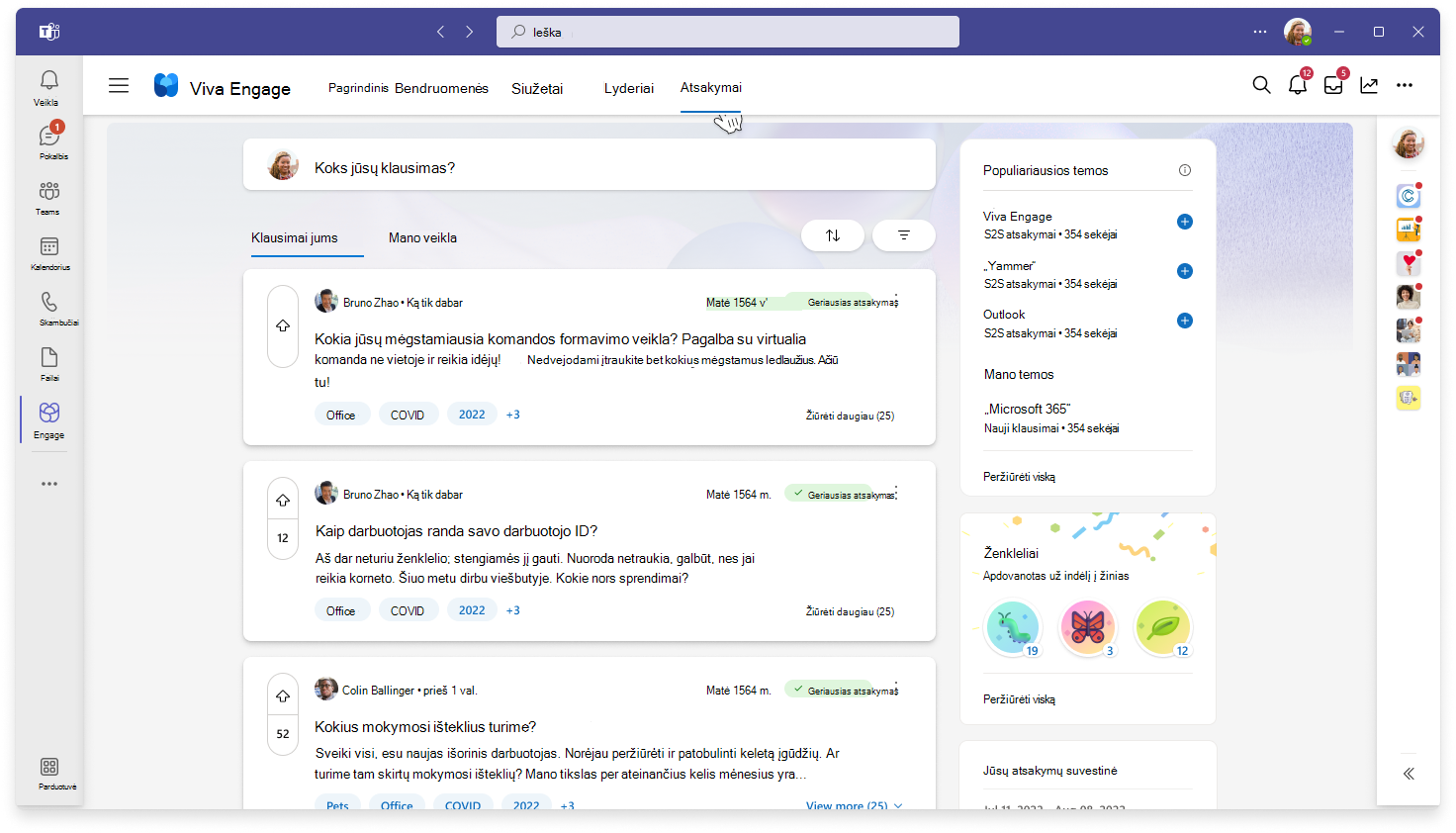Follow the Yammer topic

pos(1185,271)
